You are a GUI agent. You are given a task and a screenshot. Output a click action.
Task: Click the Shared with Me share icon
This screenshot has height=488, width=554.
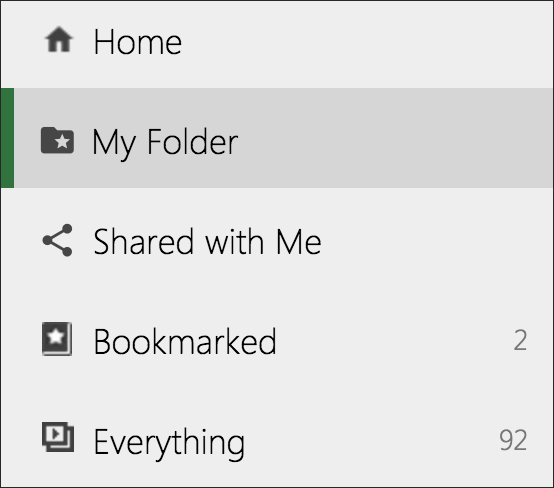point(57,240)
